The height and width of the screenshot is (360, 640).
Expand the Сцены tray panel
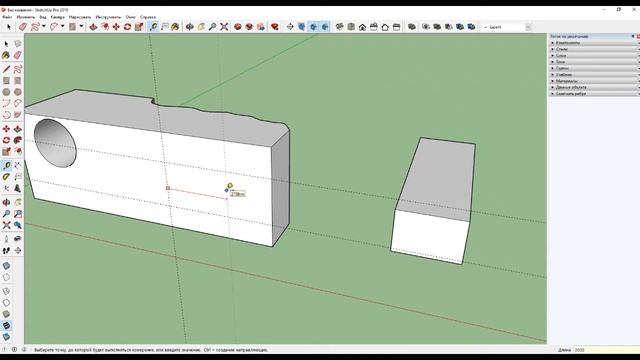coord(594,68)
